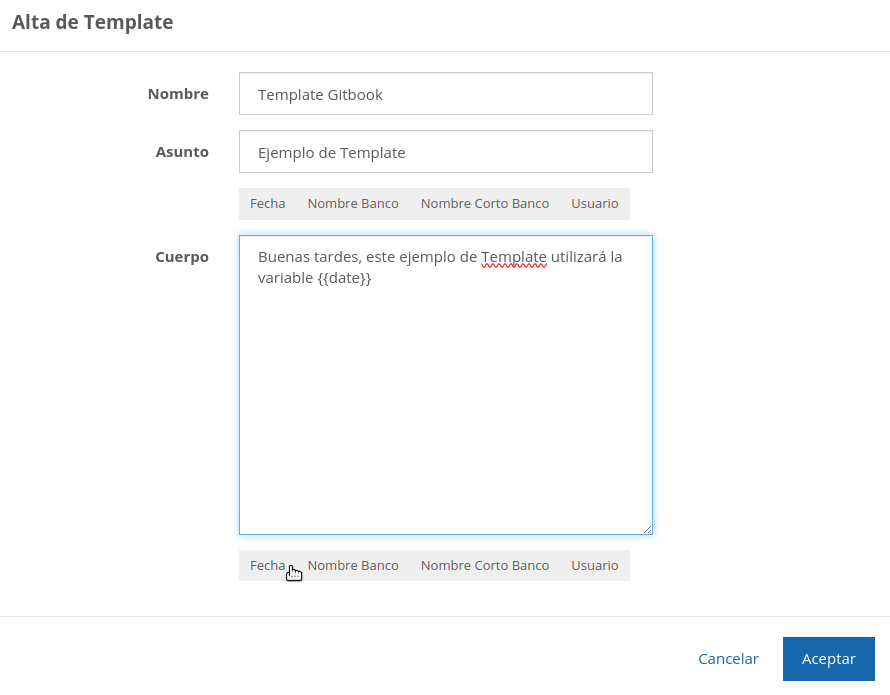Click the Nombre field containing Template Gitbook
The height and width of the screenshot is (695, 890).
445,94
